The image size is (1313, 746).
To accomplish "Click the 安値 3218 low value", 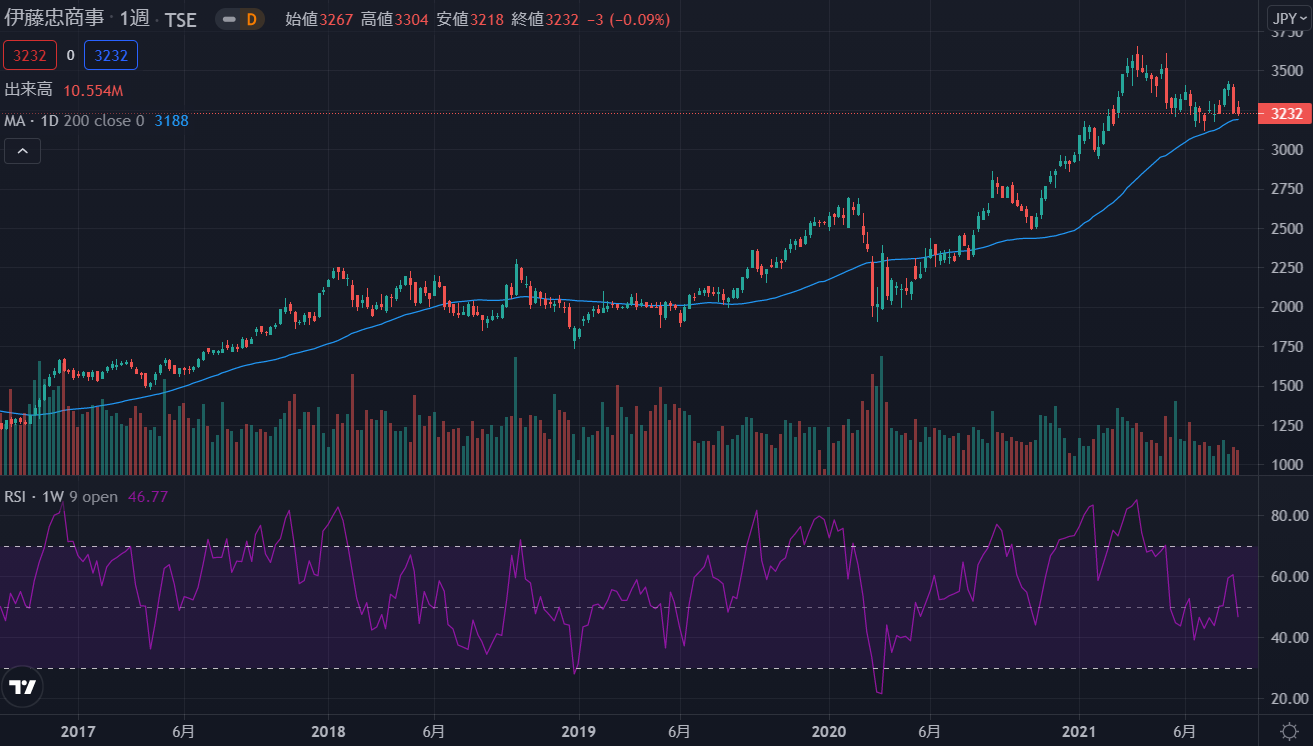I will 471,19.
